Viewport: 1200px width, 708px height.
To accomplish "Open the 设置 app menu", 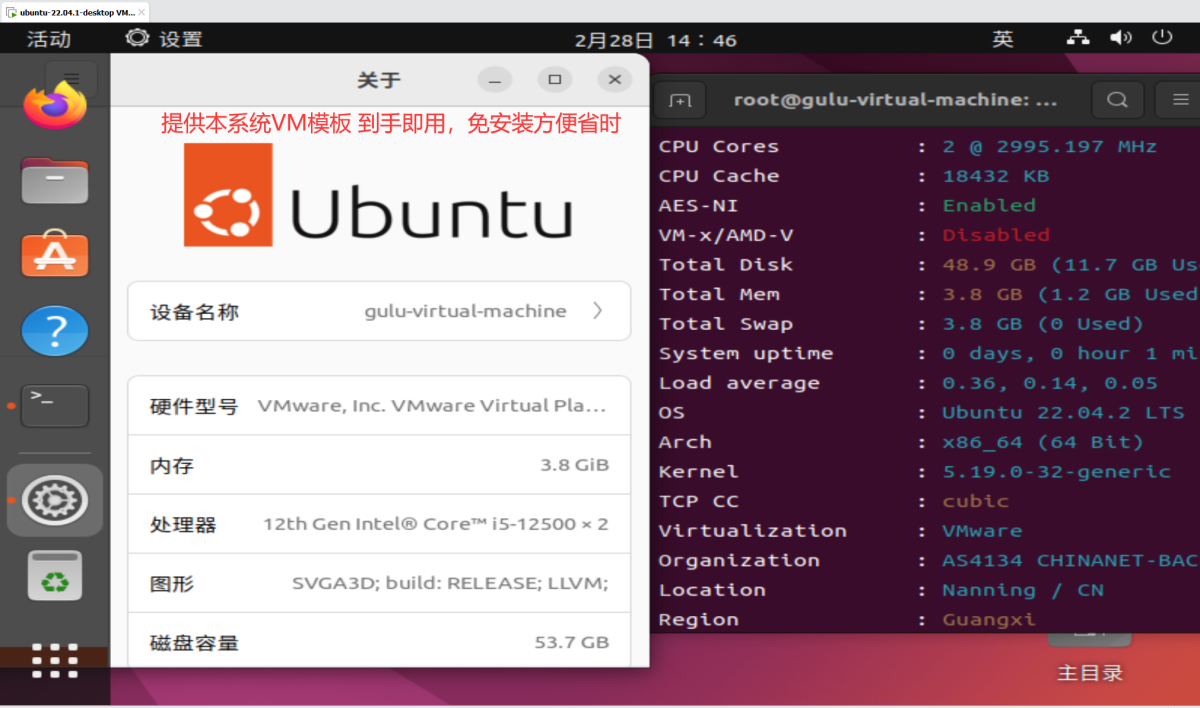I will tap(164, 39).
